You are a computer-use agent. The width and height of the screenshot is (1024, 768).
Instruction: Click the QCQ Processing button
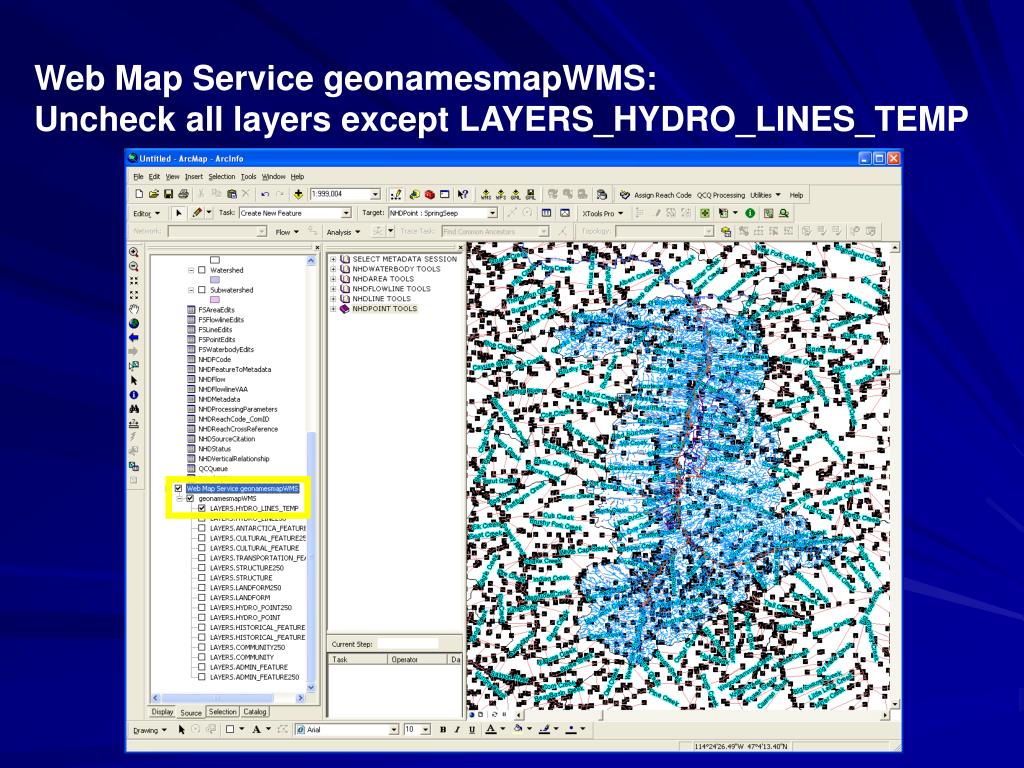[720, 195]
